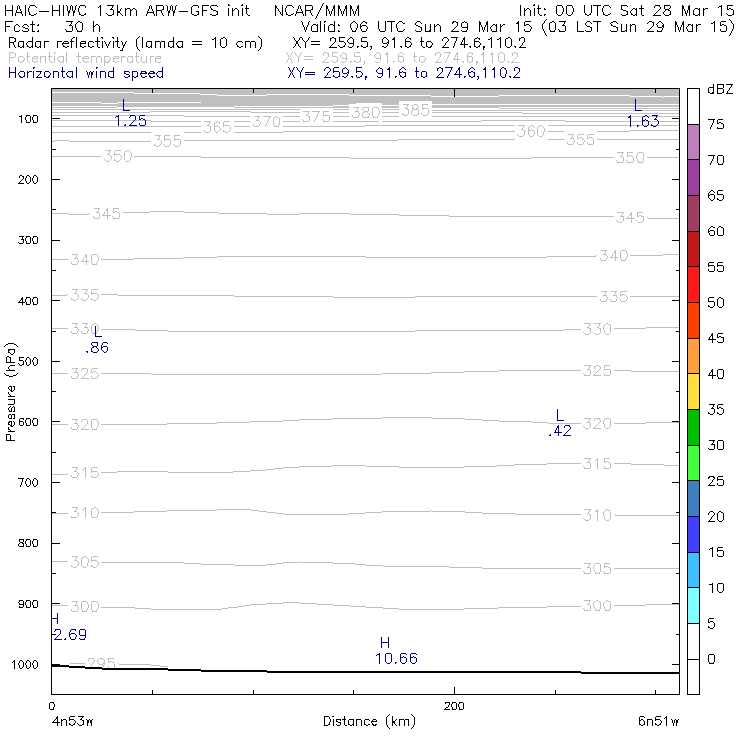Click the light purple 70–75 dBZ swatch
Screen dimensions: 740x740
click(693, 142)
